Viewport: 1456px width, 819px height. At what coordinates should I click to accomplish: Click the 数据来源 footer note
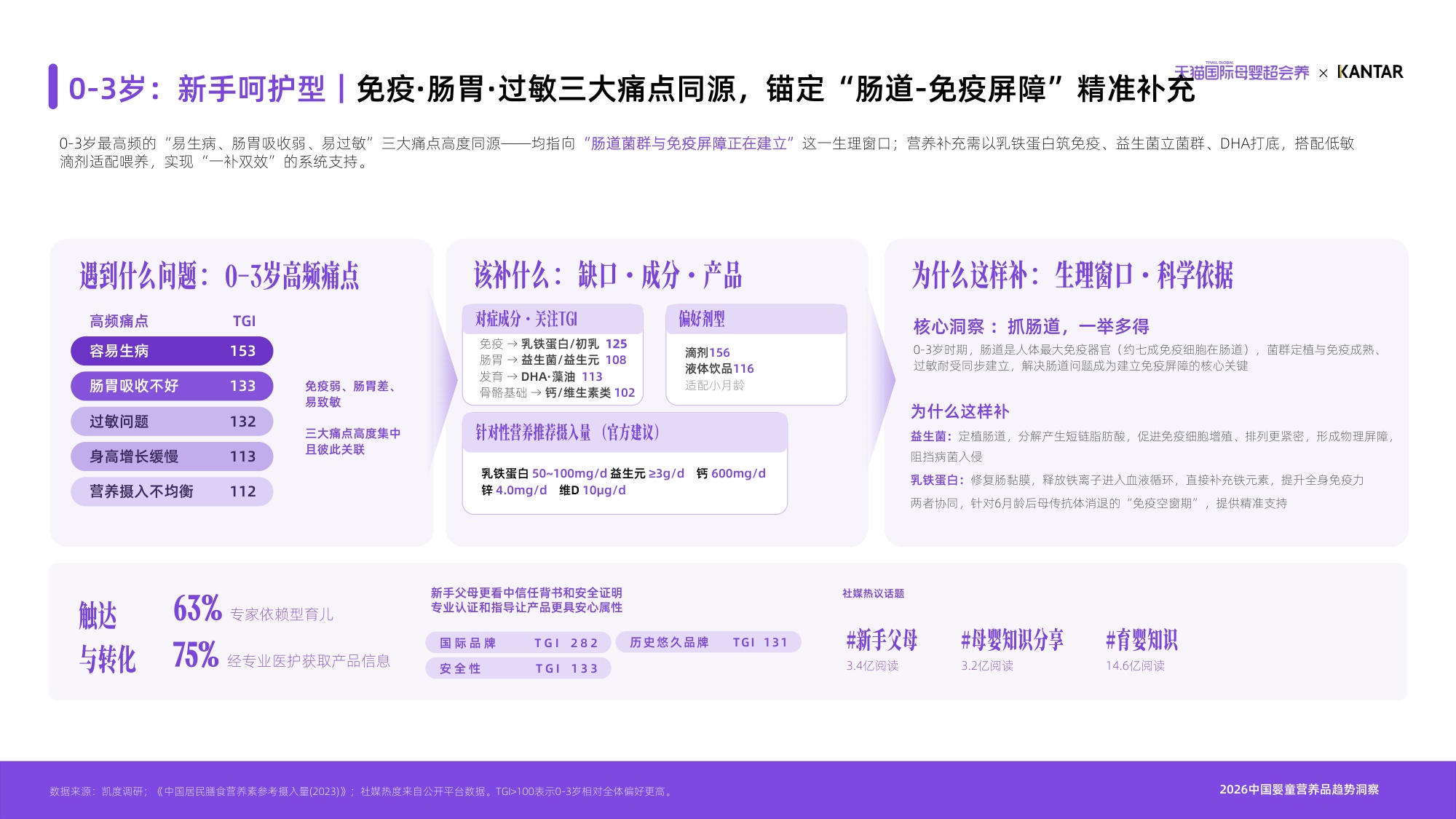point(362,791)
